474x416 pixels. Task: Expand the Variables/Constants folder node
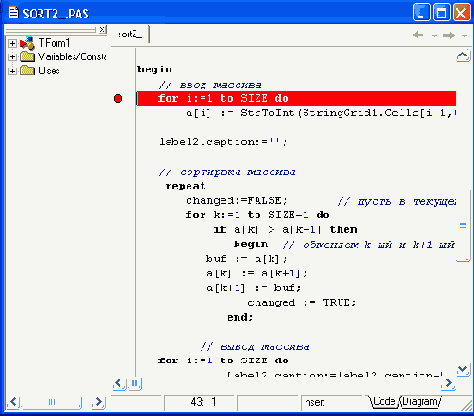pos(12,57)
